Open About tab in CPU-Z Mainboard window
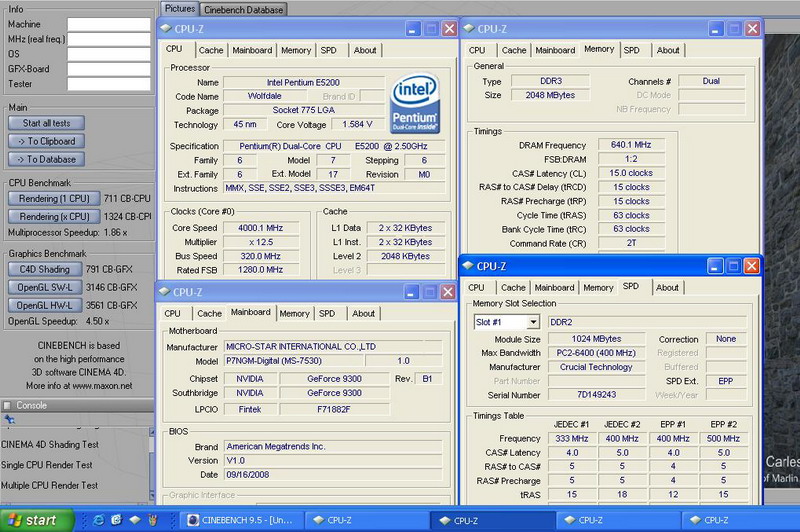The image size is (800, 532). pos(363,313)
